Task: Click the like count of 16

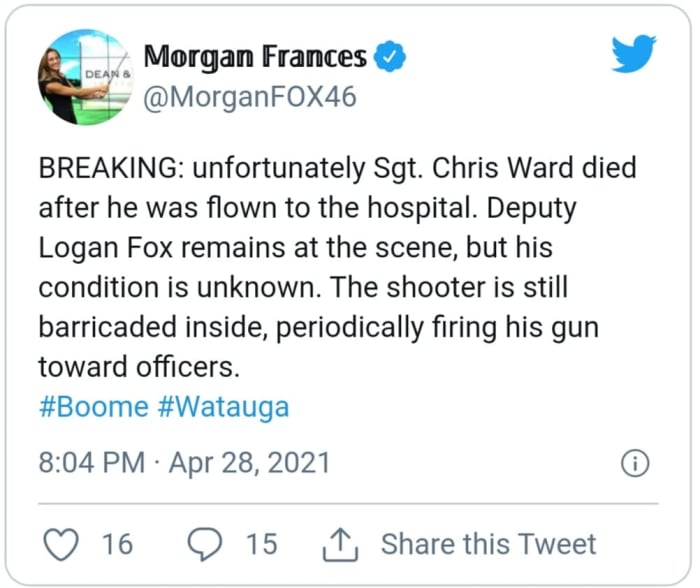Action: 117,543
